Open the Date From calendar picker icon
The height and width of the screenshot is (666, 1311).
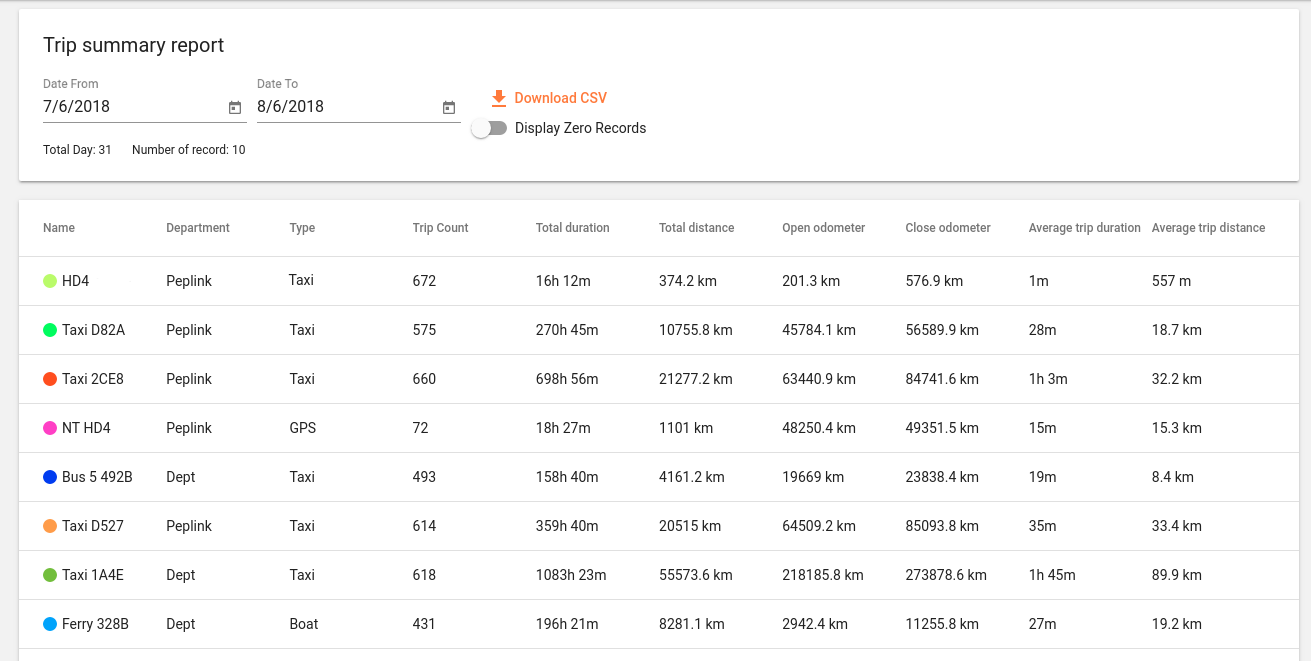tap(235, 108)
